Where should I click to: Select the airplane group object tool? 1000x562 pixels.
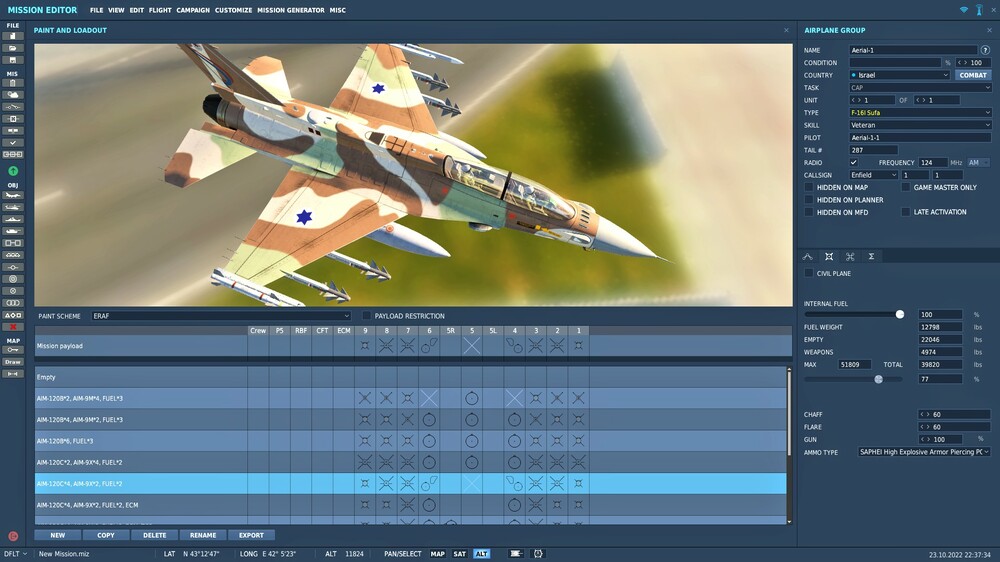point(13,195)
